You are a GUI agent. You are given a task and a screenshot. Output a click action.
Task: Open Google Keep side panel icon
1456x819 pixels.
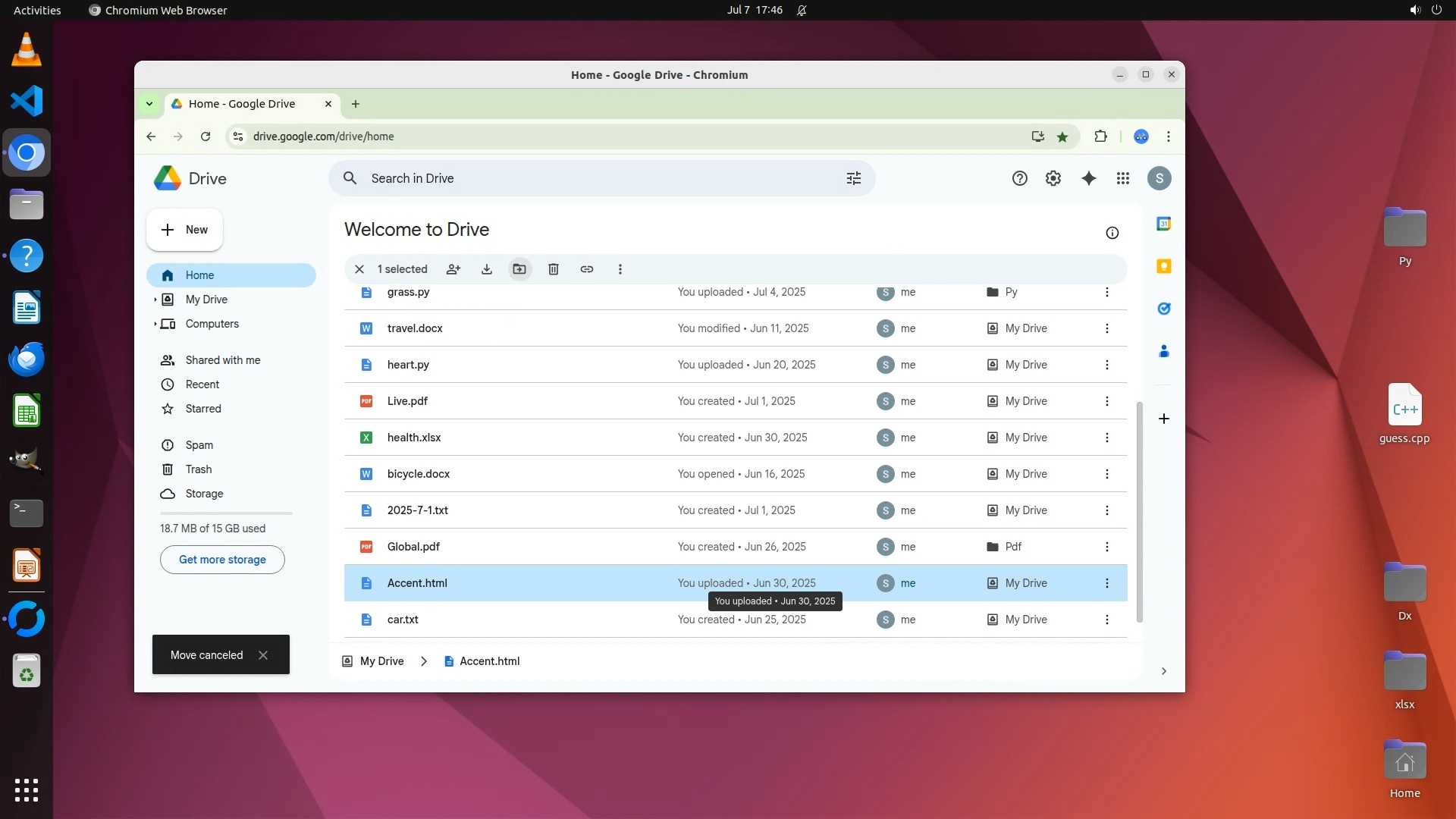(x=1164, y=266)
